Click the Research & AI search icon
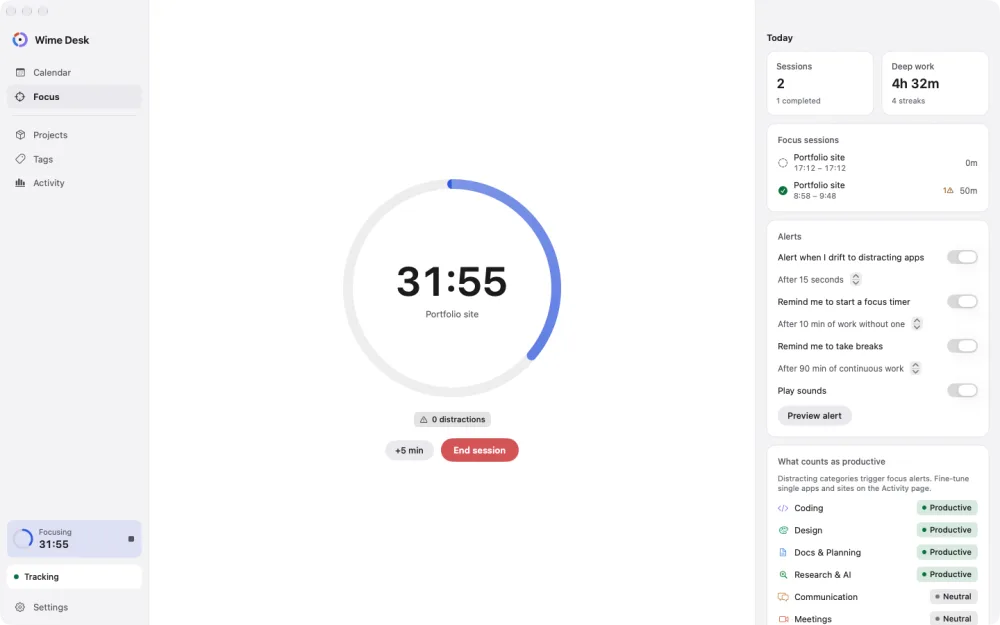The width and height of the screenshot is (1000, 625). pyautogui.click(x=783, y=575)
